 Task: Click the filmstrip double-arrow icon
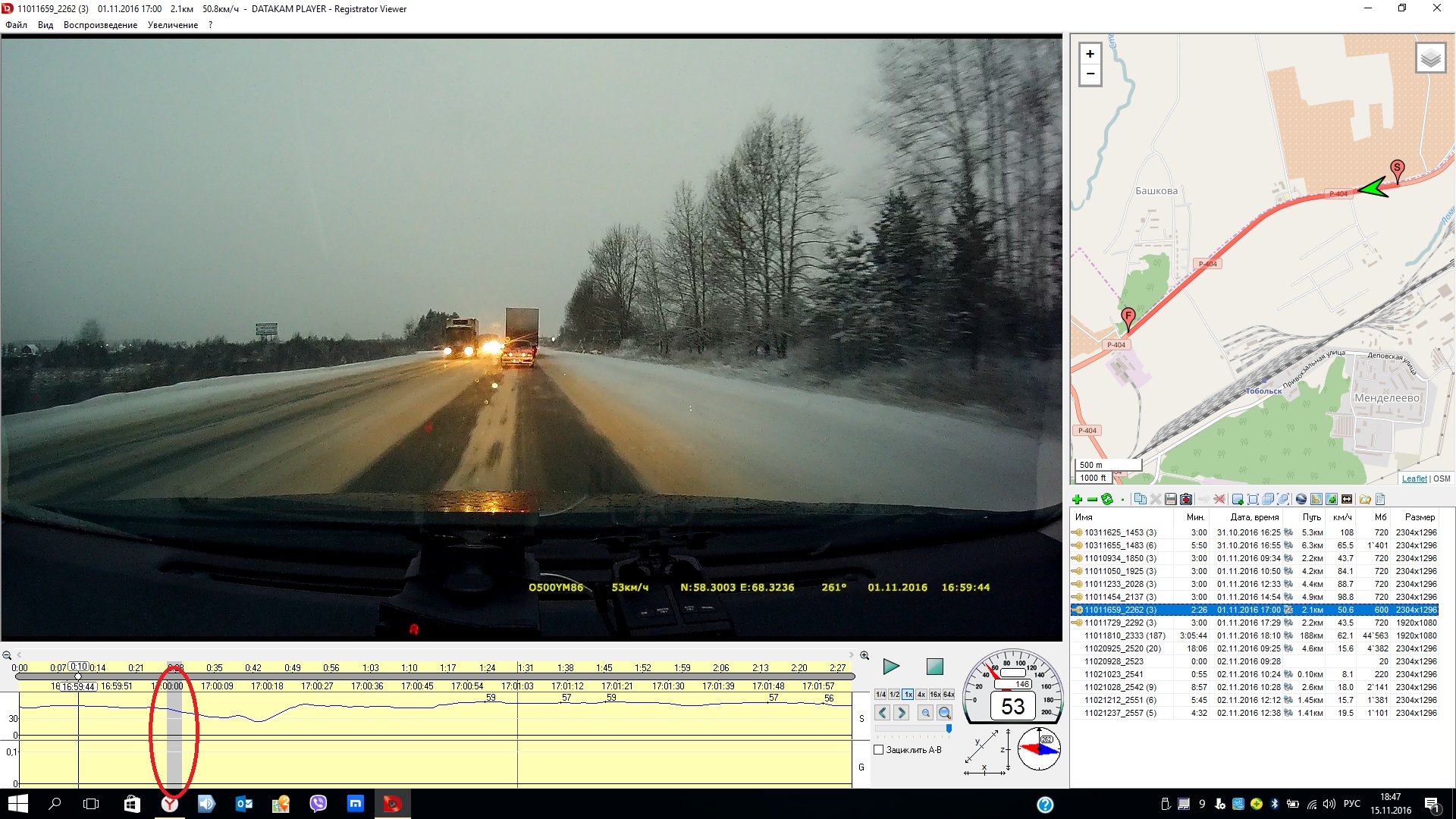tap(1347, 499)
